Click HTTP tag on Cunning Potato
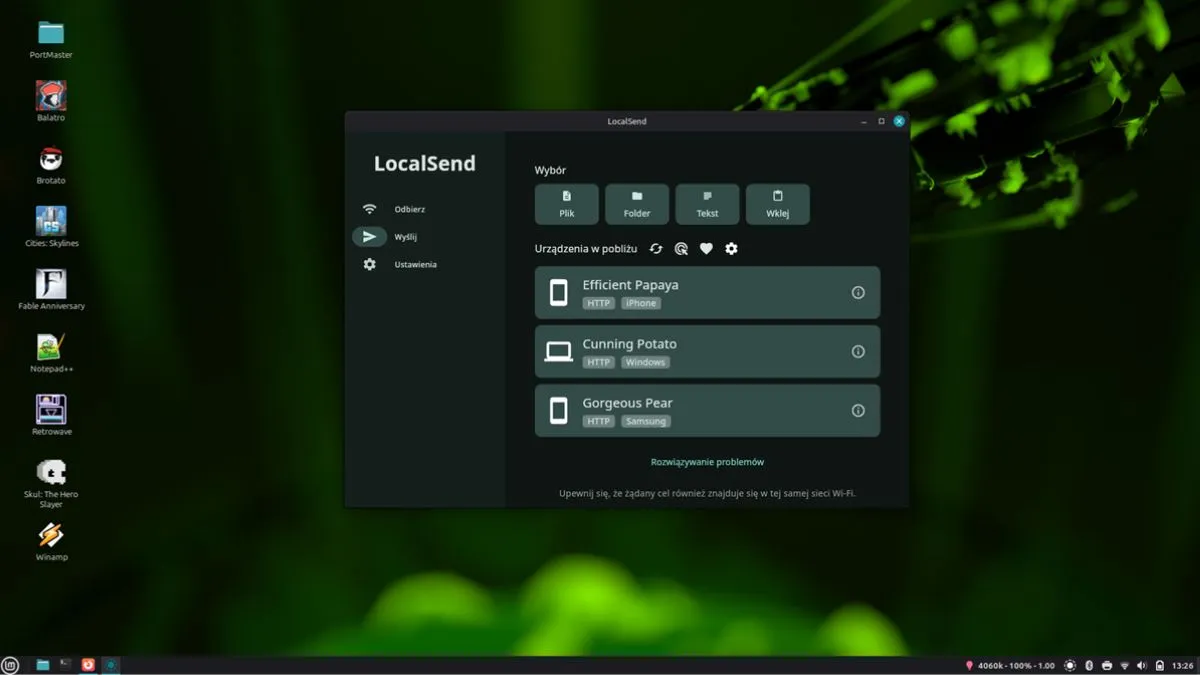1200x675 pixels. (x=599, y=362)
